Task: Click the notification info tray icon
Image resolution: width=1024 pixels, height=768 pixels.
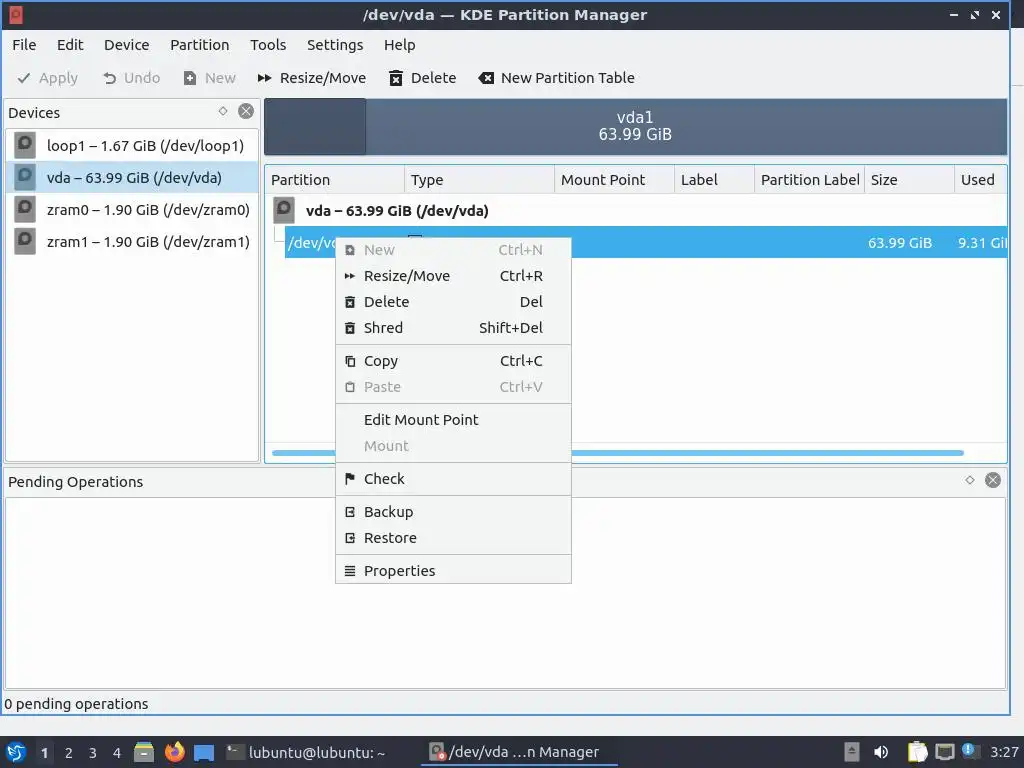Action: click(968, 751)
